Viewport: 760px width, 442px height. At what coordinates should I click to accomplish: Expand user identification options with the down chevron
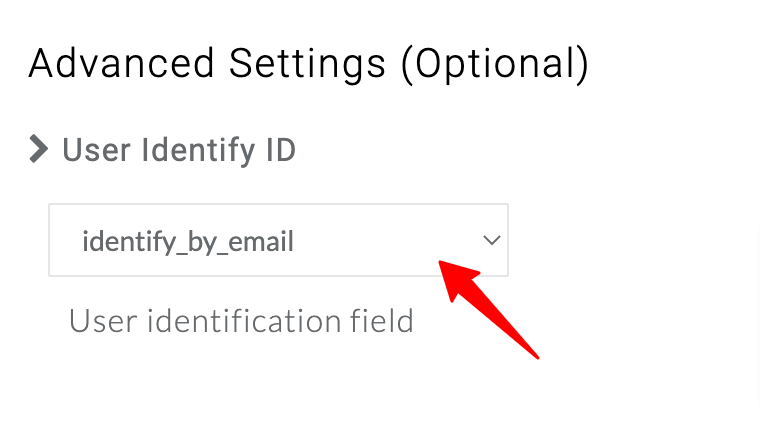pos(491,240)
